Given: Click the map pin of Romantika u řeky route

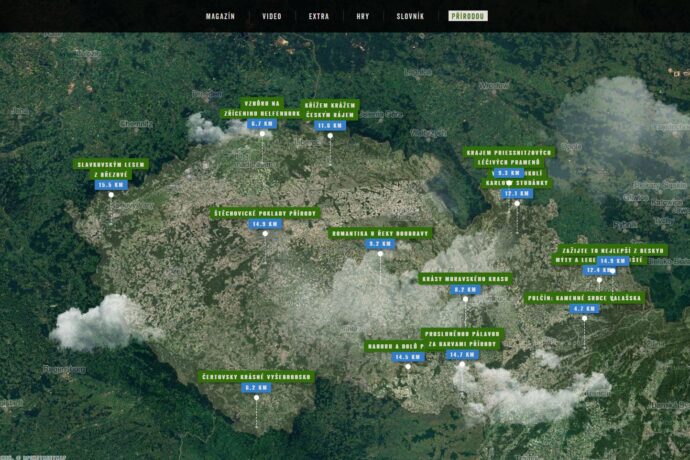Looking at the screenshot, I should point(380,254).
